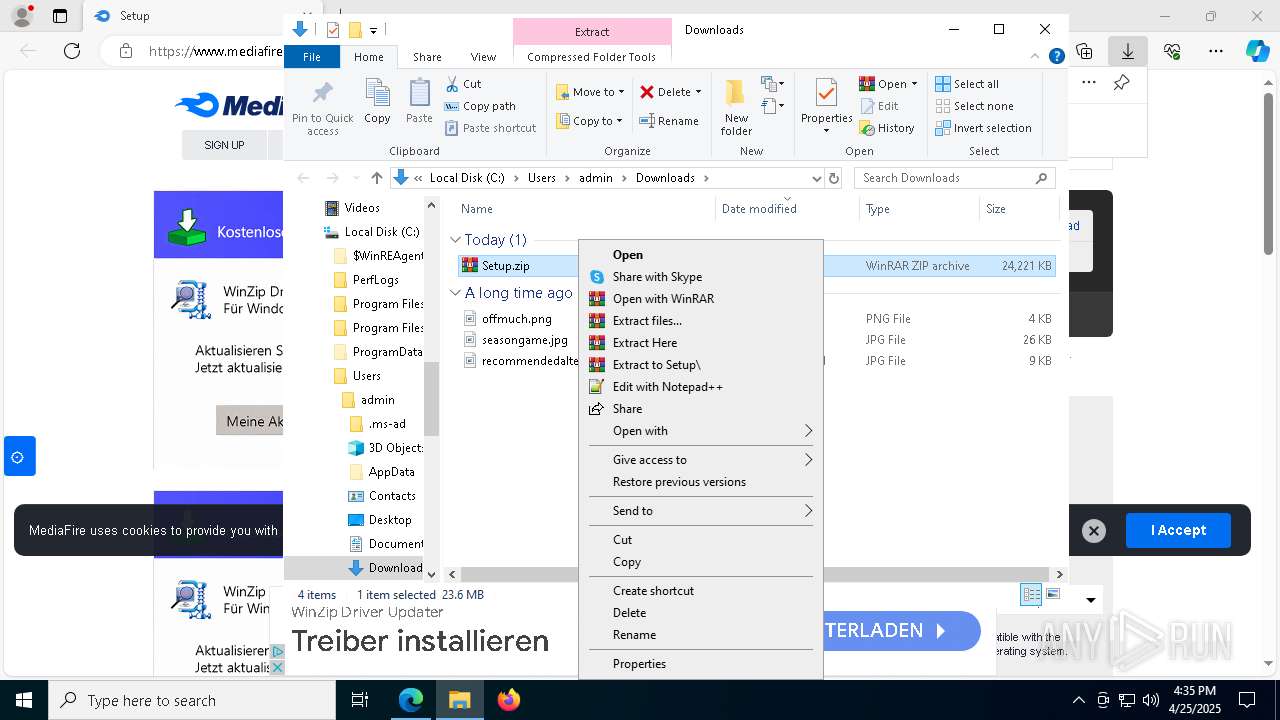Viewport: 1280px width, 720px height.
Task: Click the Search Downloads field
Action: (955, 178)
